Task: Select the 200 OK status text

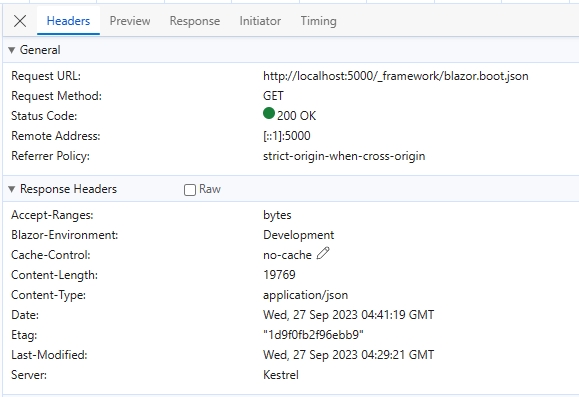Action: [297, 116]
